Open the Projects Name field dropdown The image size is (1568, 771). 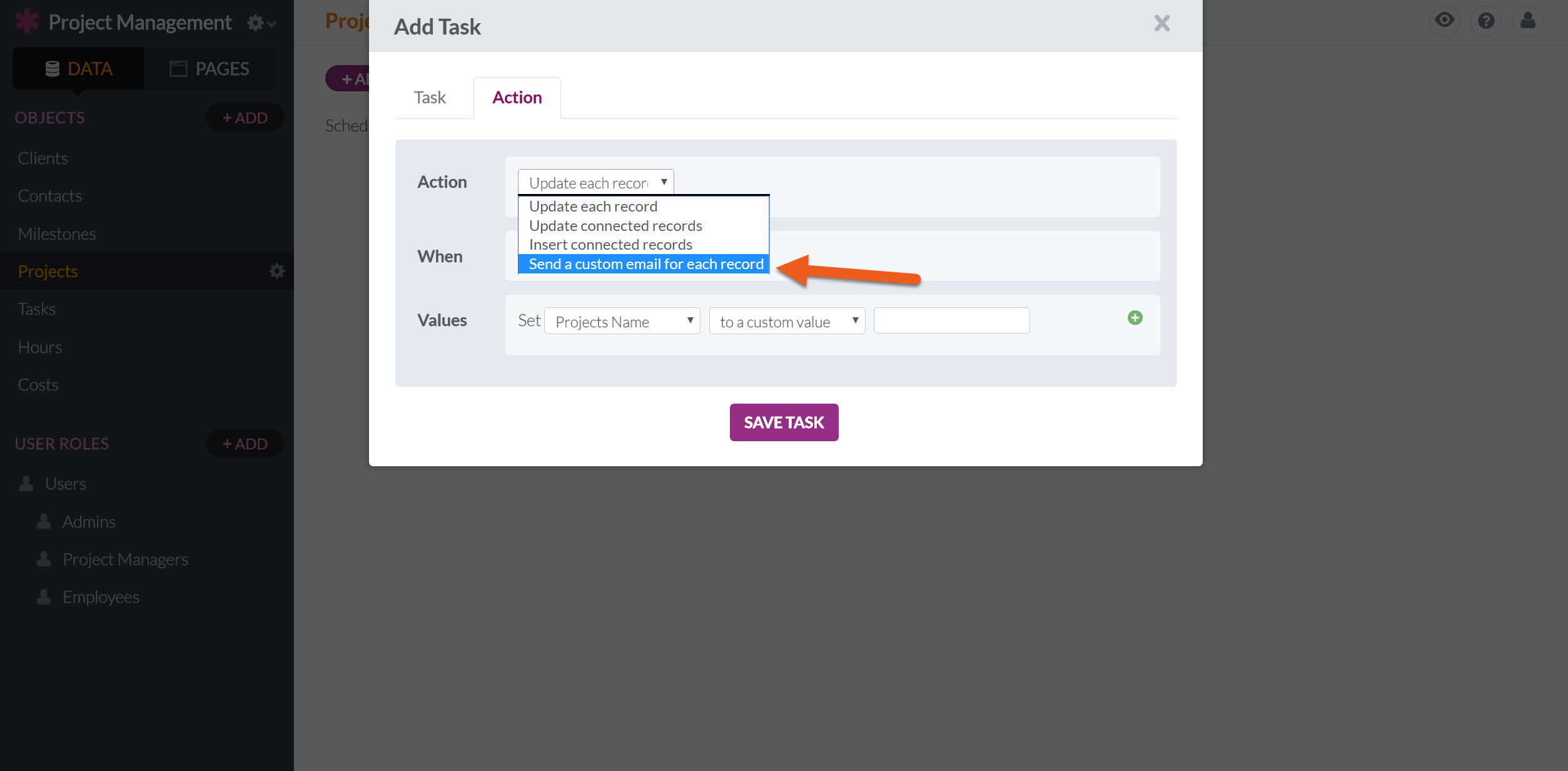(x=622, y=322)
